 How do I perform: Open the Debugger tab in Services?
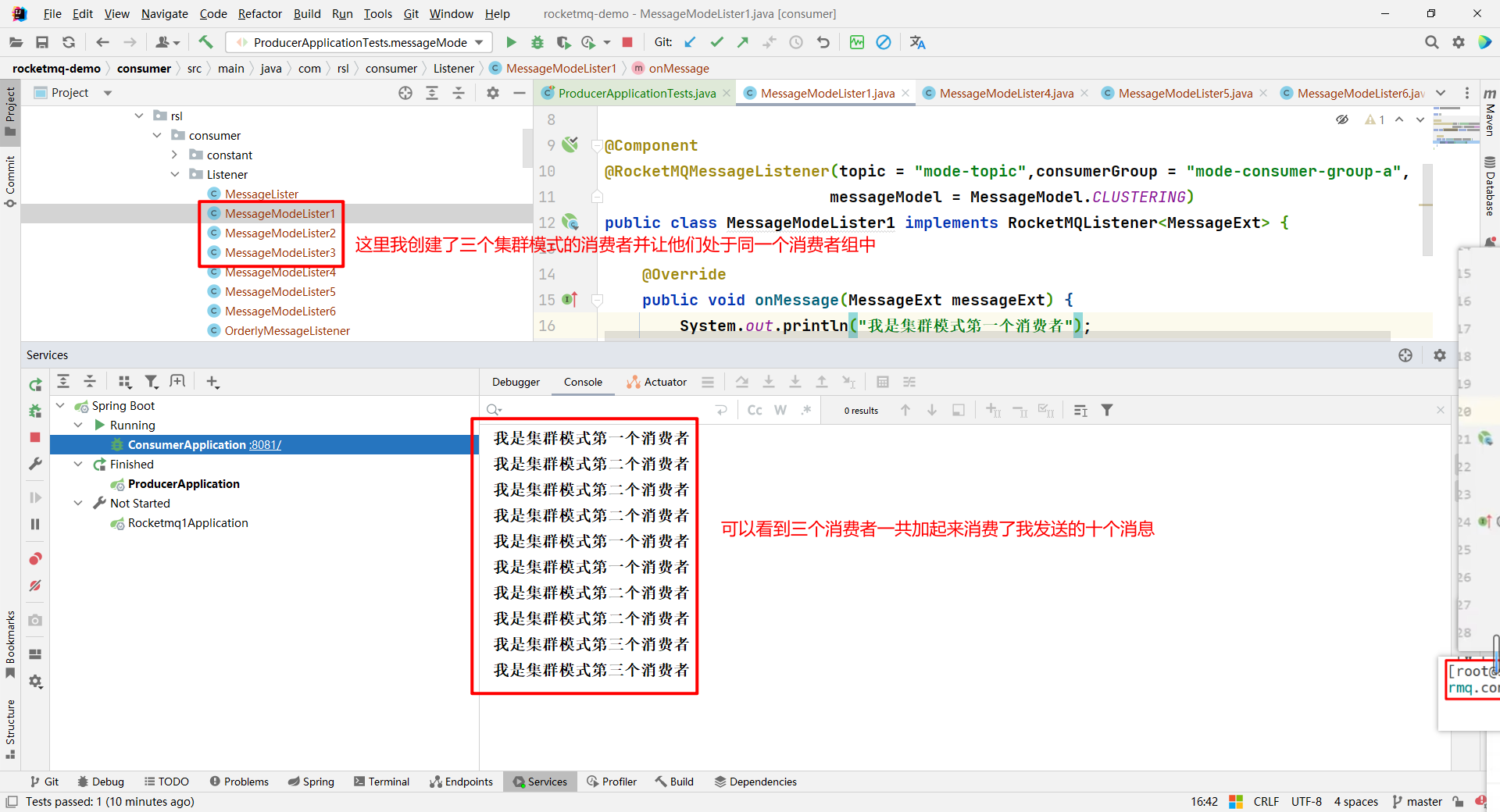click(516, 382)
